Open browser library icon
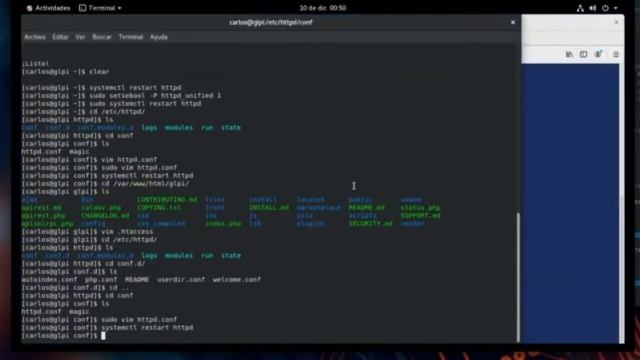640x360 pixels. [x=569, y=54]
